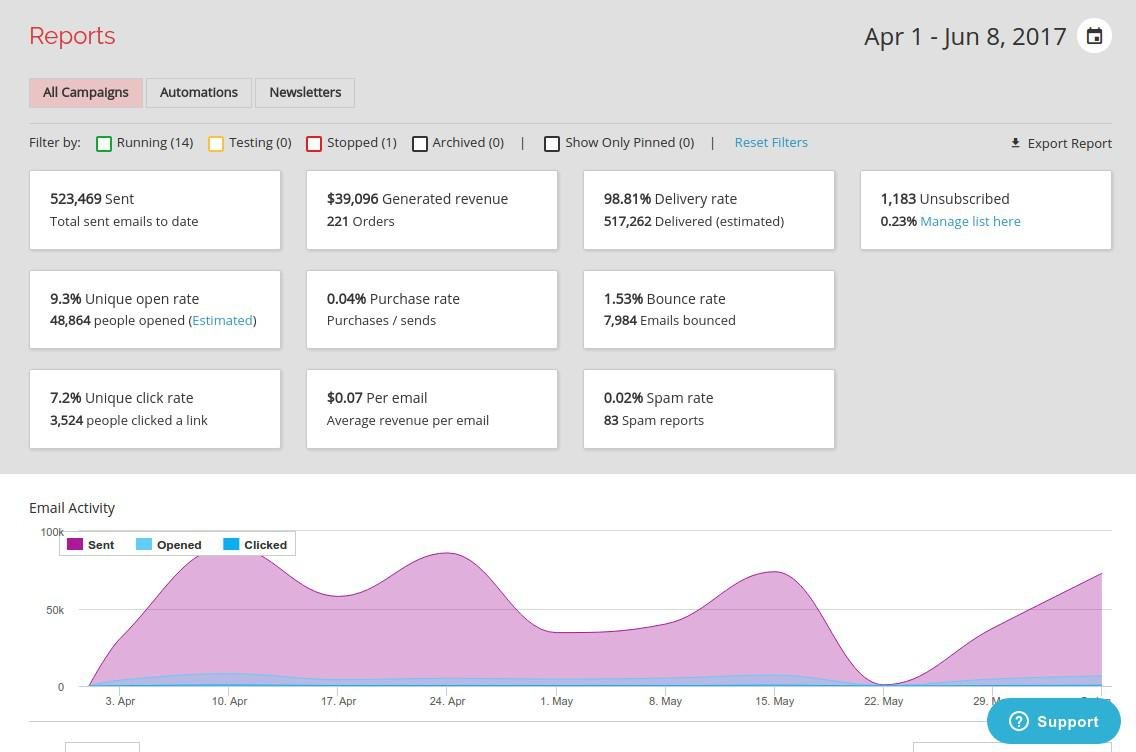Toggle the Testing campaigns filter checkbox
Image resolution: width=1136 pixels, height=752 pixels.
[216, 143]
